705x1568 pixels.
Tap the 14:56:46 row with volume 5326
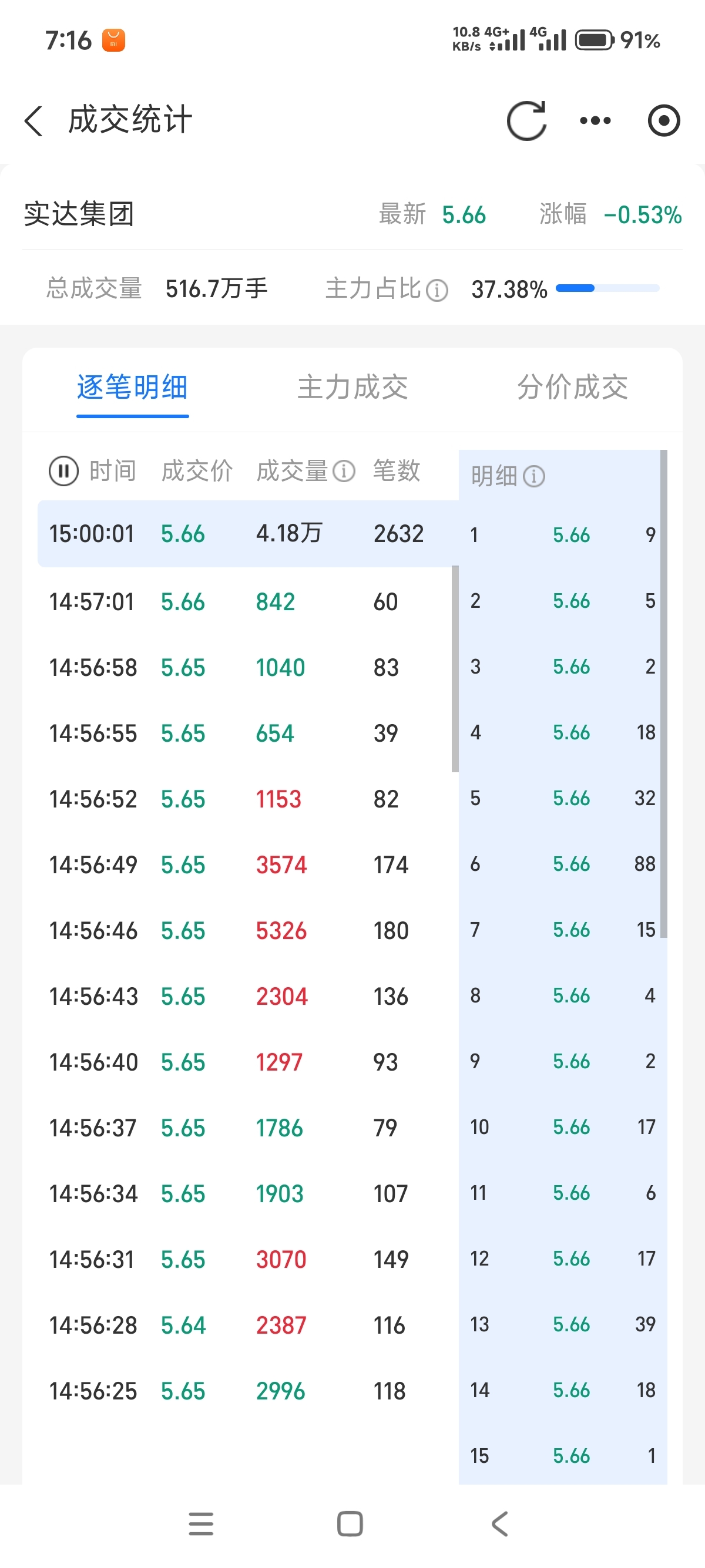[x=244, y=931]
